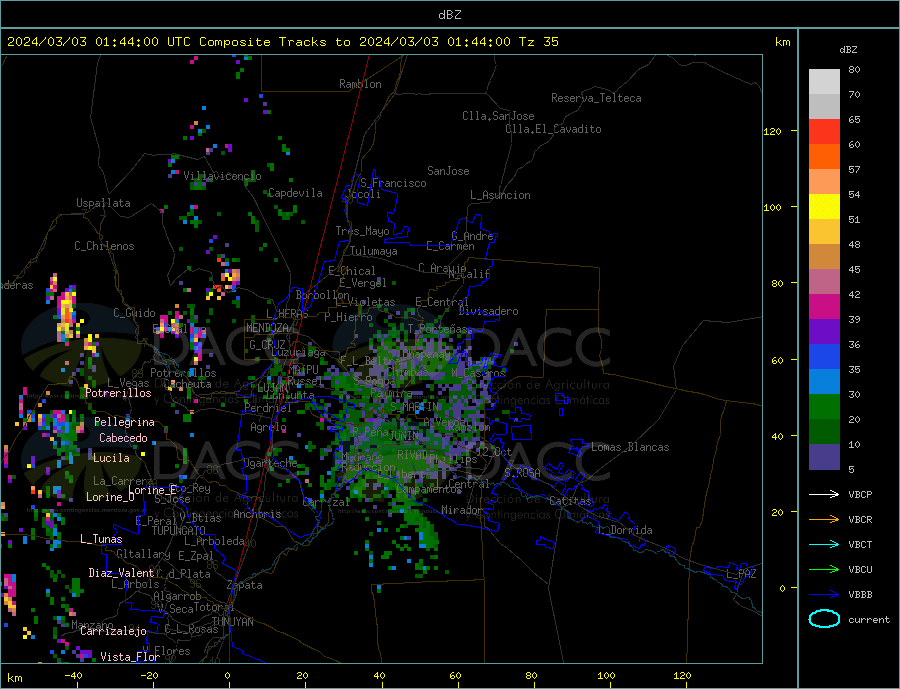This screenshot has height=689, width=900.
Task: Click the Cabecedo place label
Action: 123,438
